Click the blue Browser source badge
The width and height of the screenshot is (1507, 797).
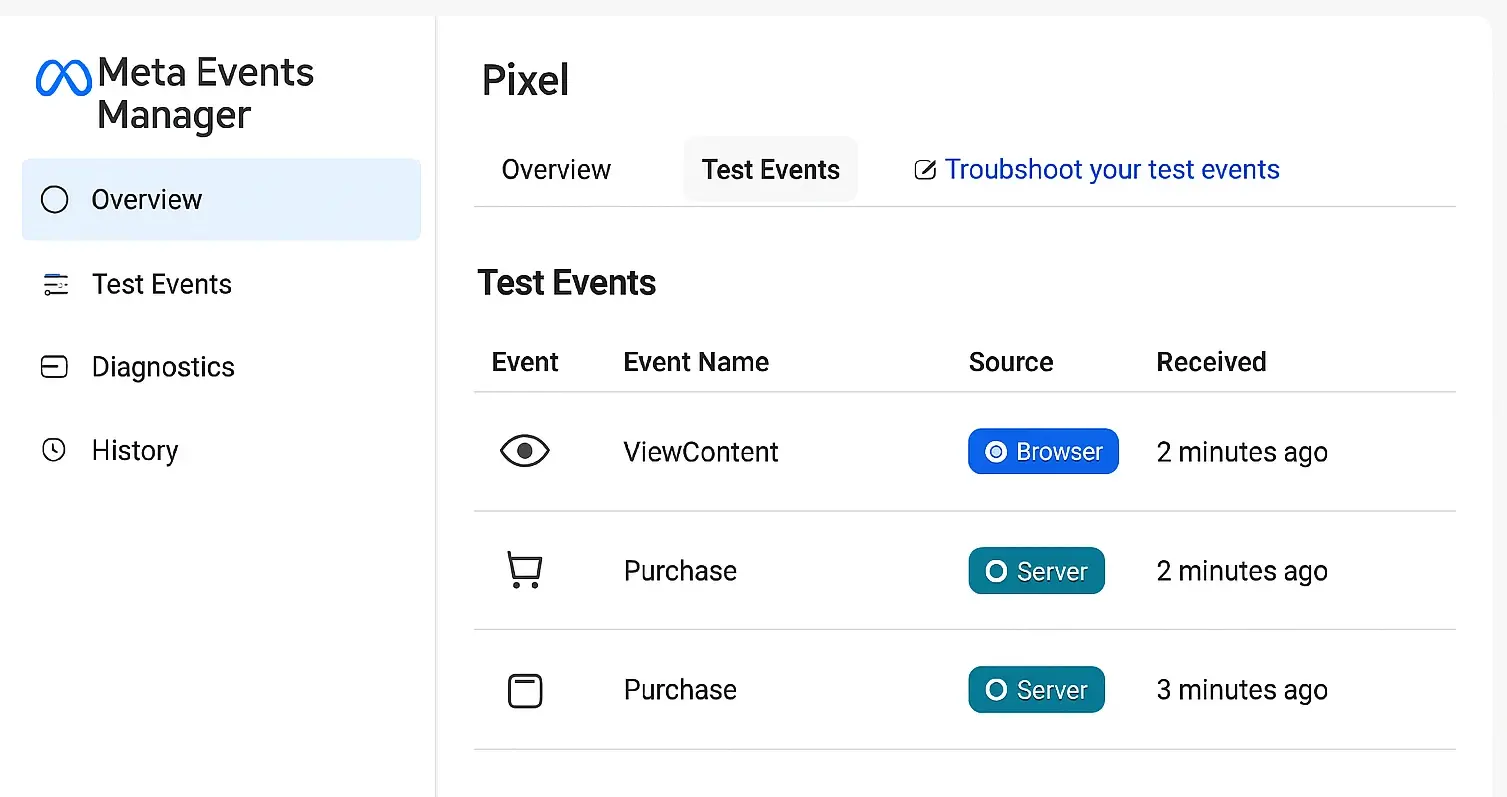tap(1043, 452)
